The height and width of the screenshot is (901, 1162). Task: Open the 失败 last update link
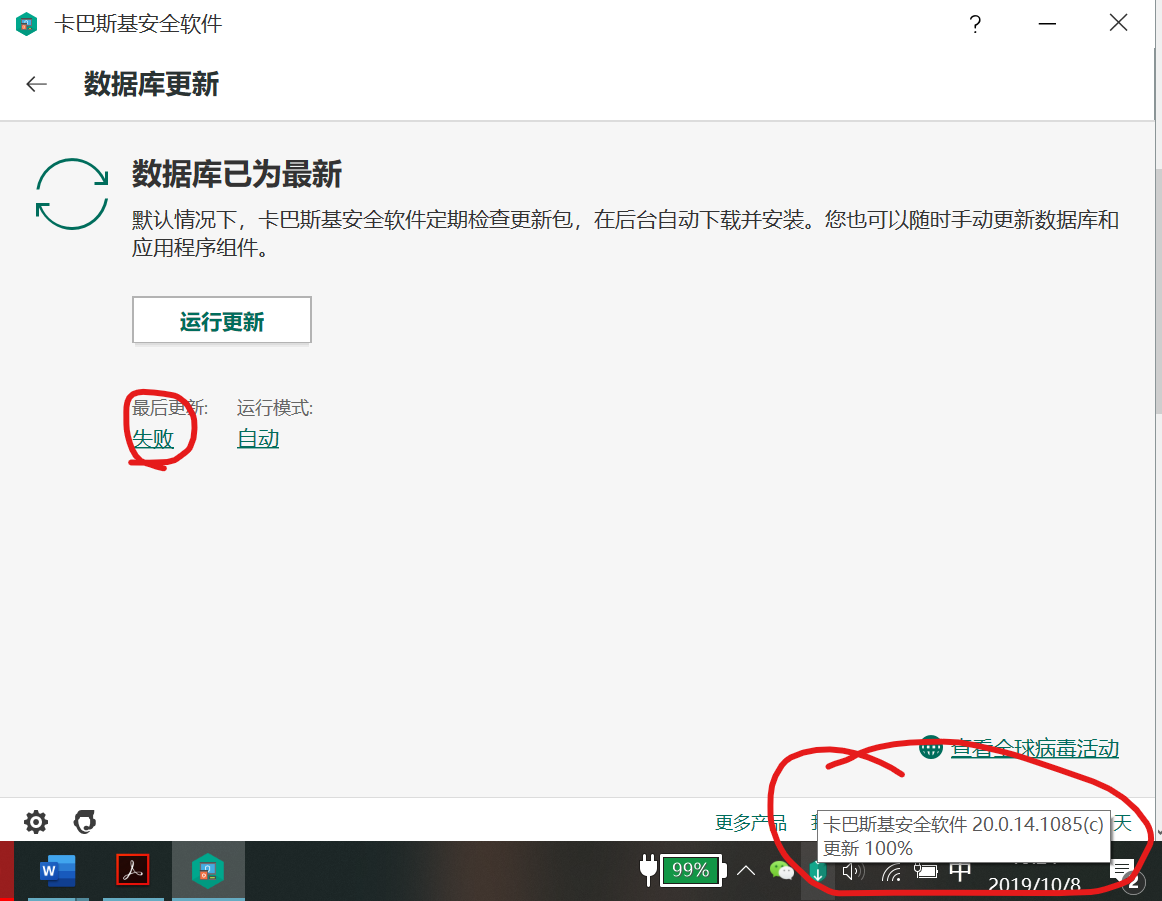[153, 439]
